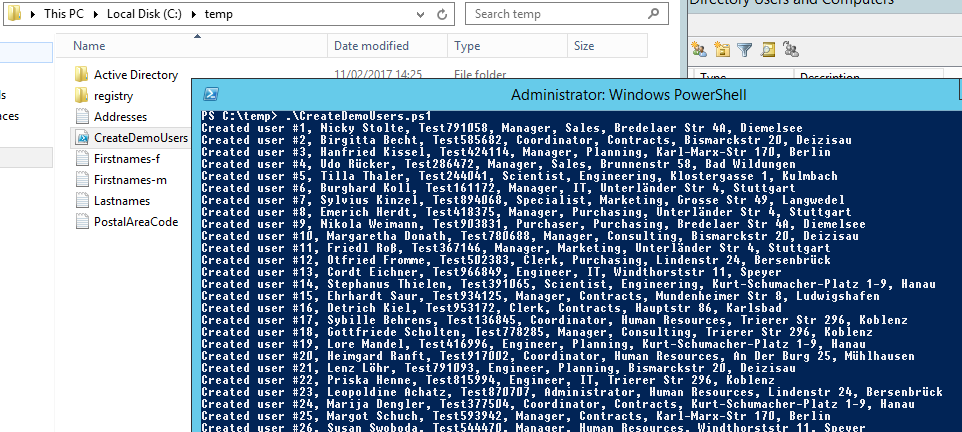Click the Otfried Fromme user #12 line

[516, 260]
